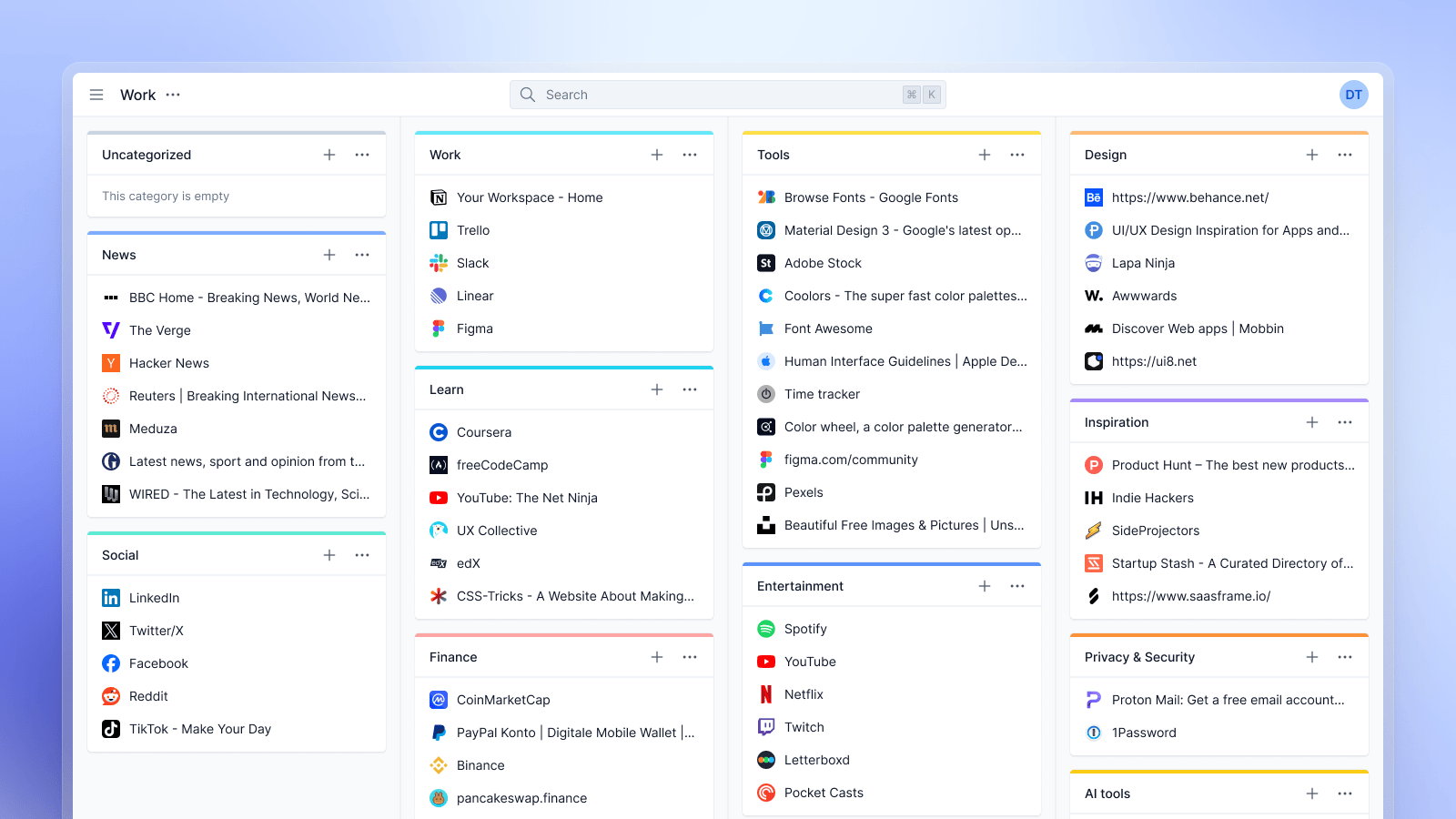This screenshot has height=819, width=1456.
Task: Open the Privacy & Security options menu
Action: [1345, 657]
